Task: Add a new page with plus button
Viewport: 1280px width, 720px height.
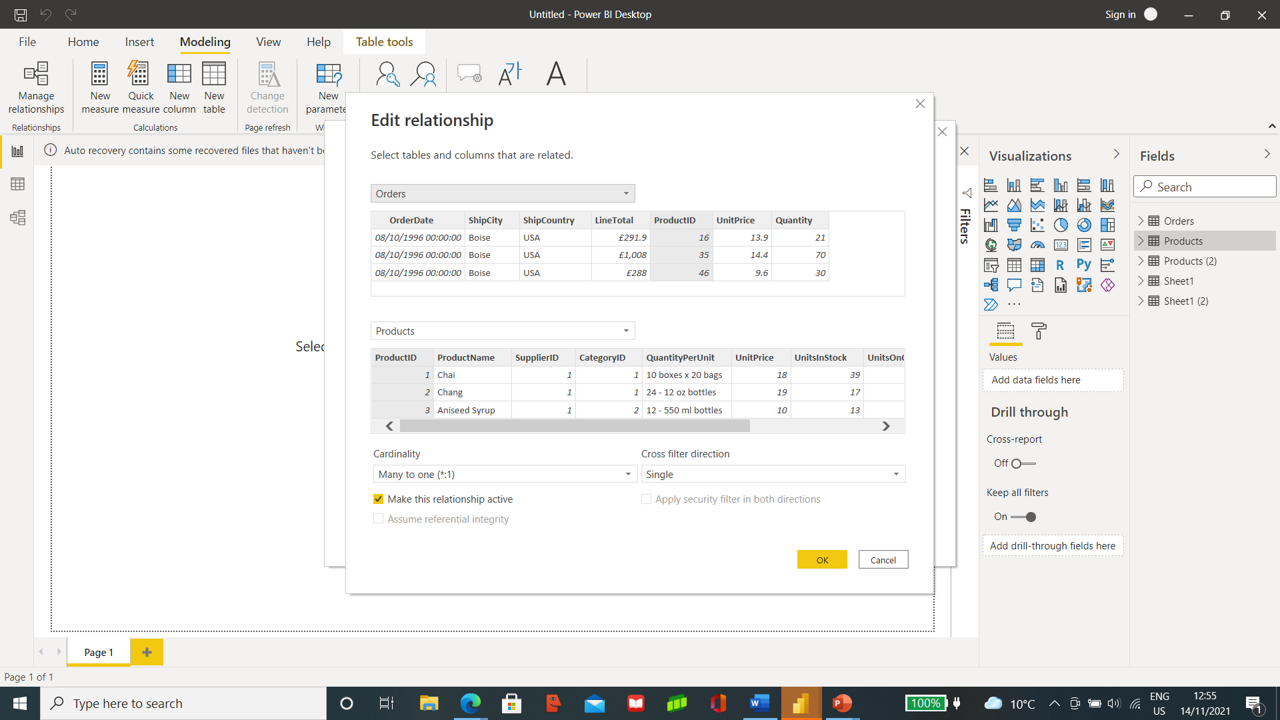Action: 146,652
